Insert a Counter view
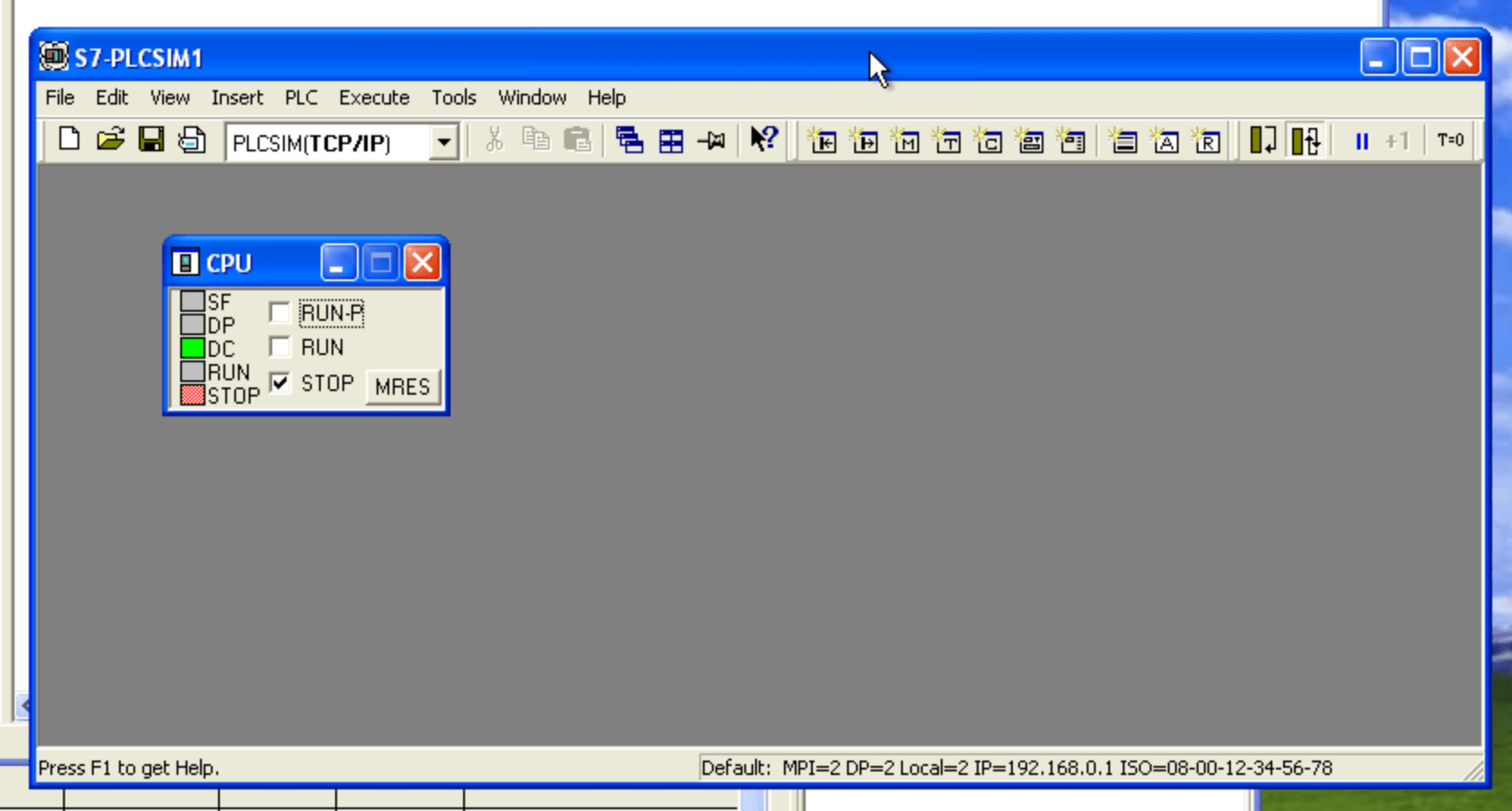This screenshot has width=1512, height=811. coord(988,141)
